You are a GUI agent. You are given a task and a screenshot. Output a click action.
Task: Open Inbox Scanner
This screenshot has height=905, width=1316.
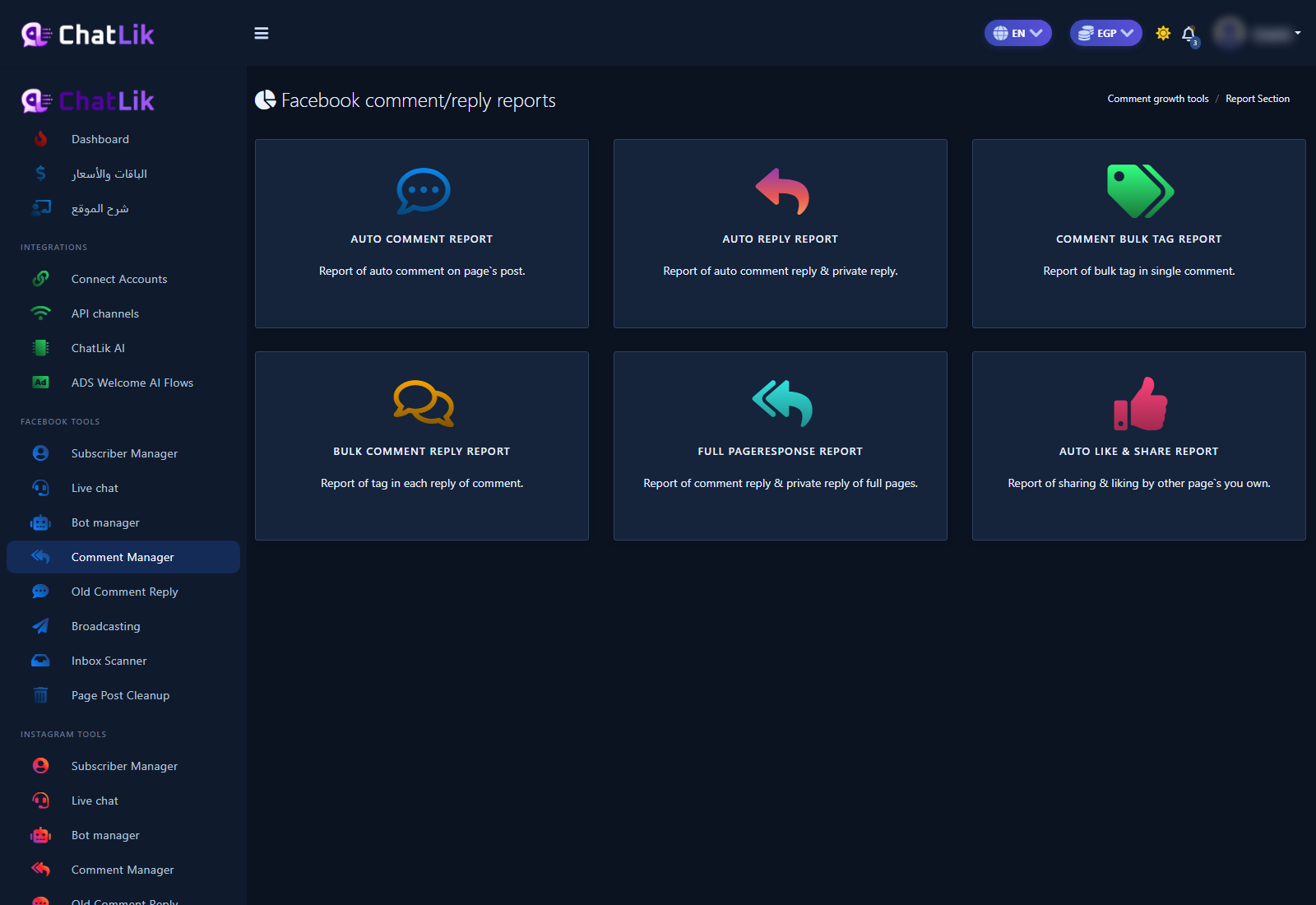[x=123, y=661]
